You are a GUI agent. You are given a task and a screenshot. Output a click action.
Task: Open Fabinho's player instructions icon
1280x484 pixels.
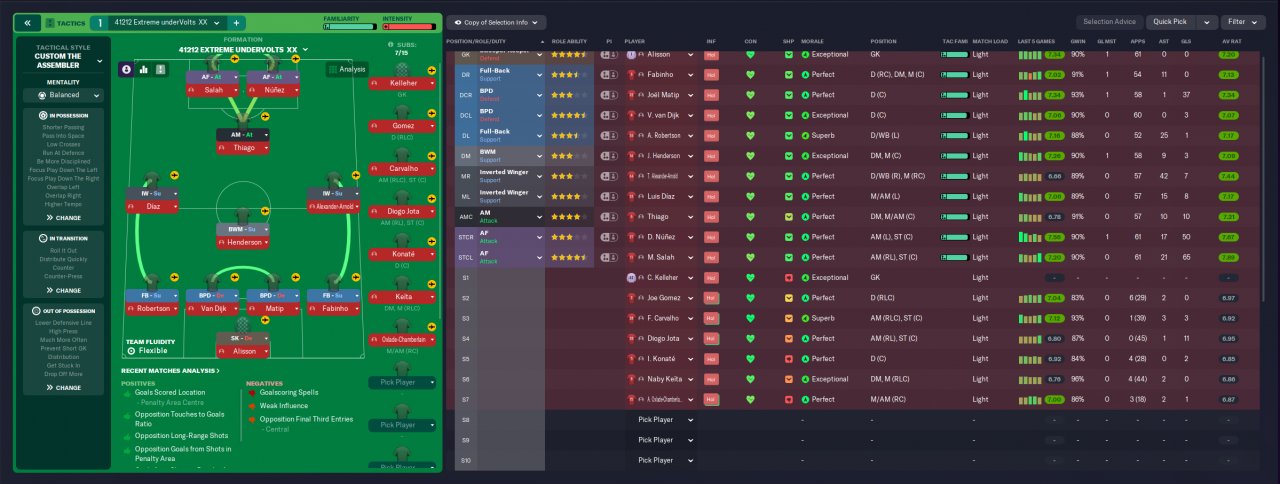(x=608, y=74)
